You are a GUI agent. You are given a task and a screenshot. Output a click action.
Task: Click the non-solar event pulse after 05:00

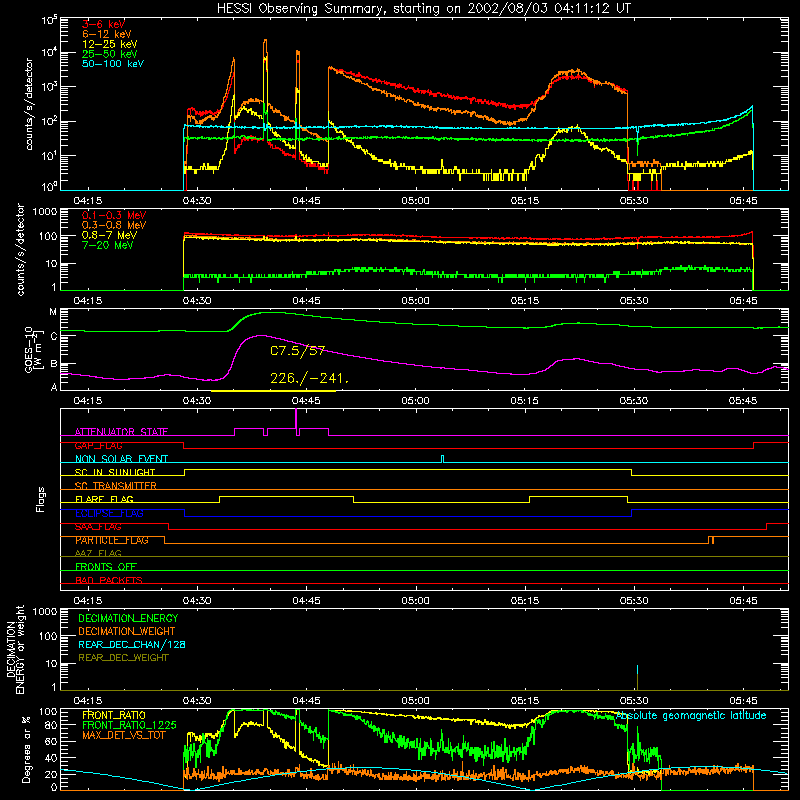tap(442, 459)
